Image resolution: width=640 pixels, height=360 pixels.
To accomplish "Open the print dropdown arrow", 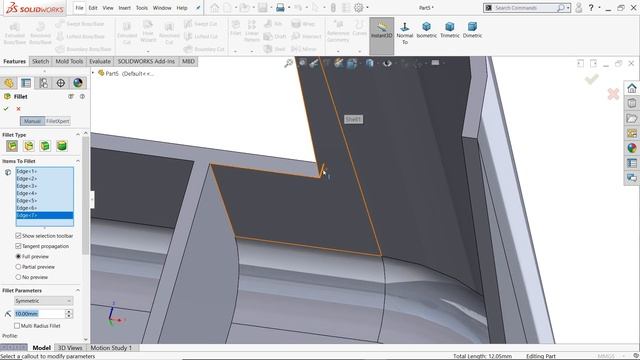I will [x=289, y=7].
